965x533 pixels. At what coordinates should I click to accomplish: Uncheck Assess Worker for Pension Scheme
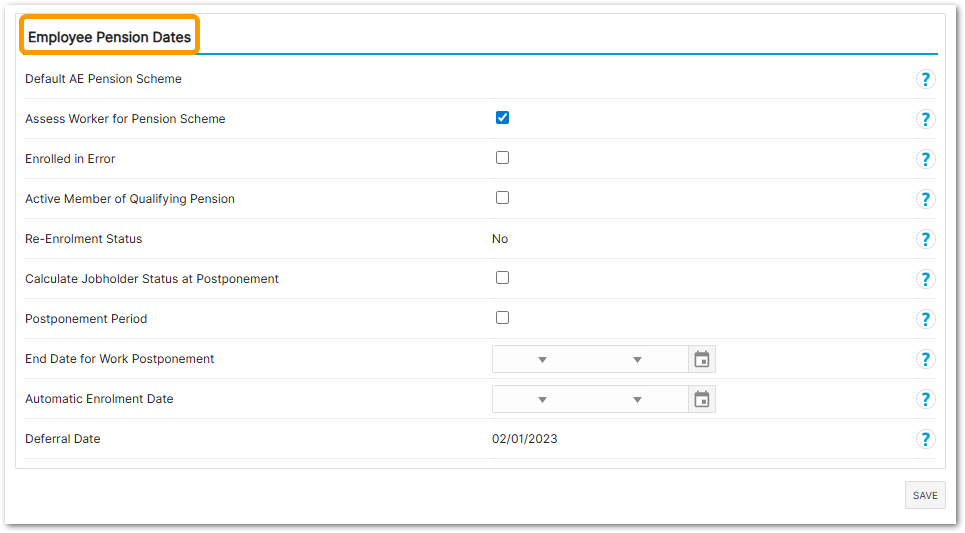[x=502, y=118]
